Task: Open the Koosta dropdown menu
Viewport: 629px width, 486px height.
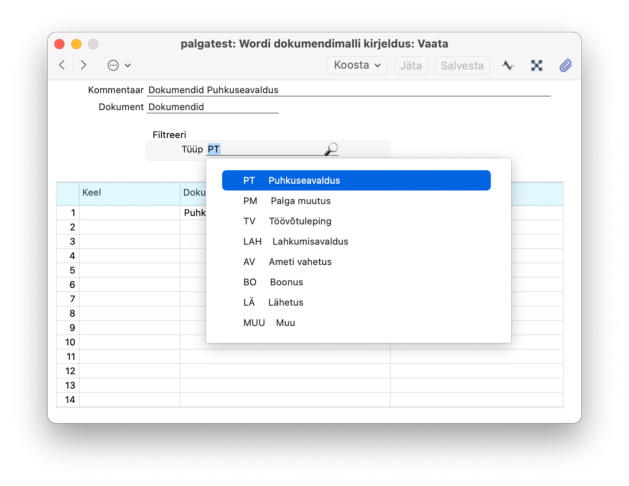Action: (x=357, y=65)
